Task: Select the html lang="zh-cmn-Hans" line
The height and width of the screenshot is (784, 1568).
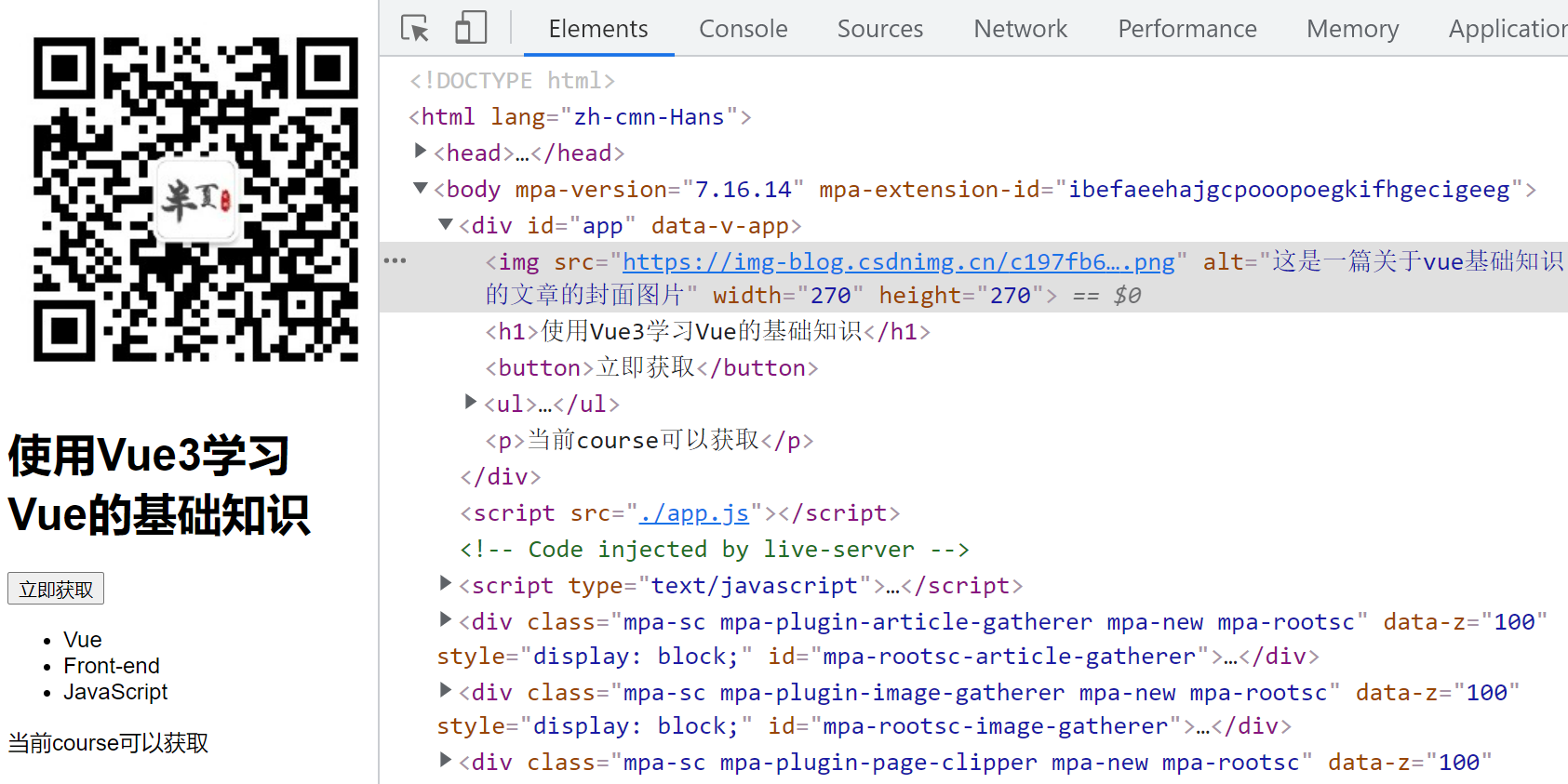Action: point(580,117)
